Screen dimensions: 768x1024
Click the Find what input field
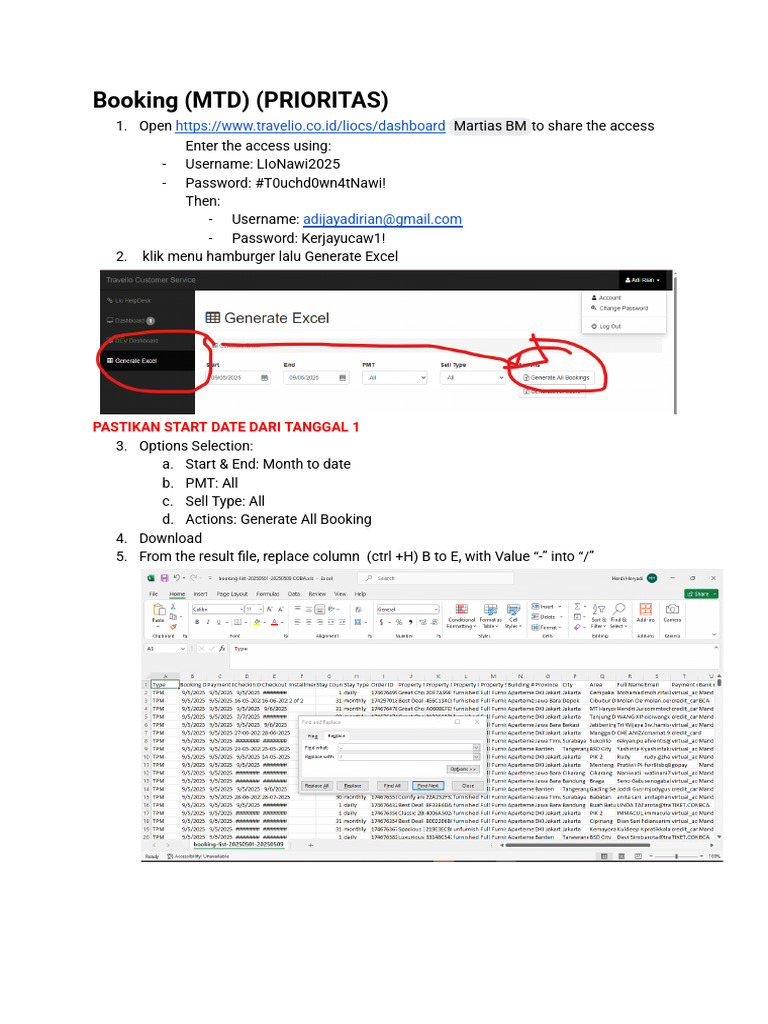(408, 748)
